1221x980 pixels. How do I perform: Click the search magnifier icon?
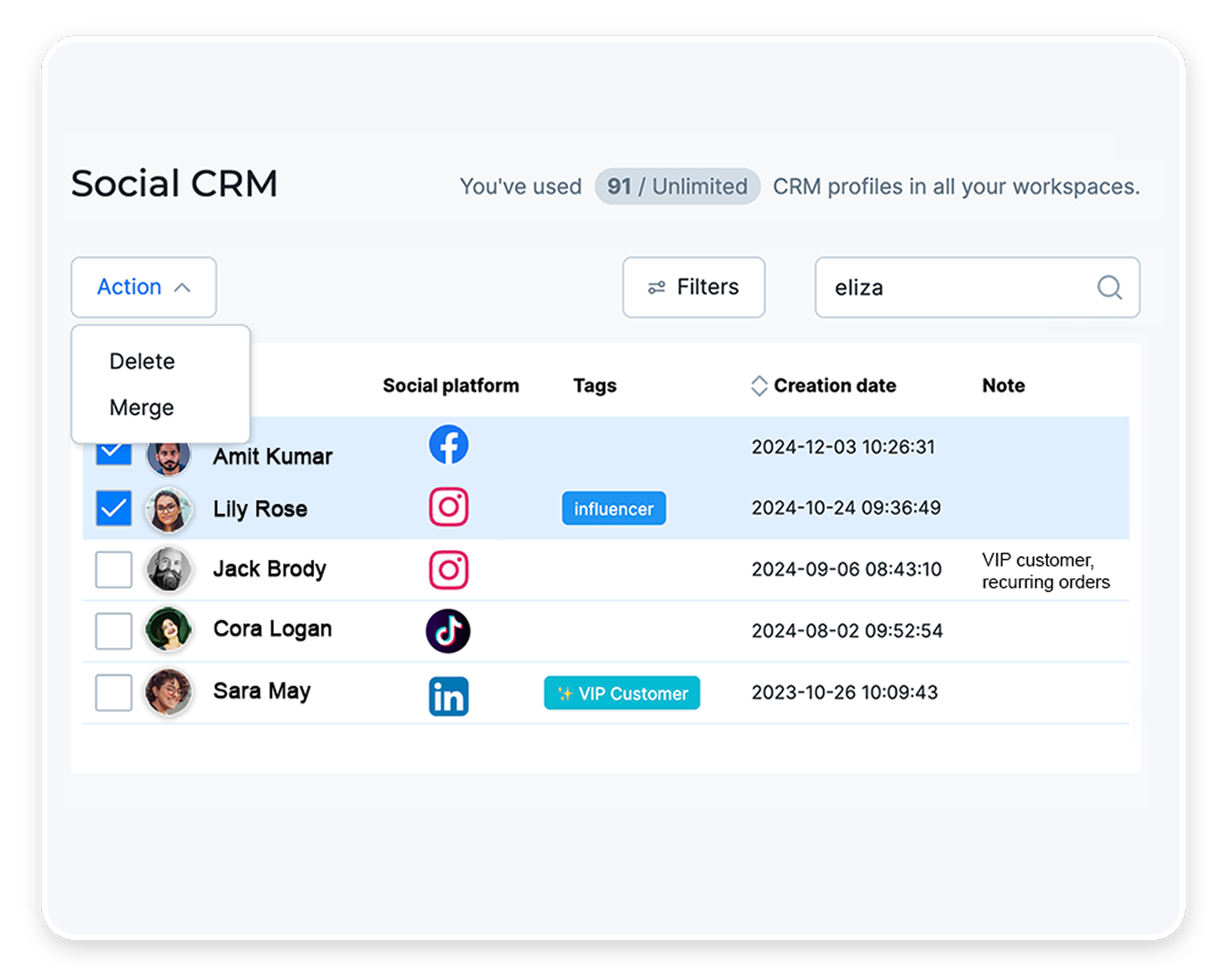click(x=1109, y=287)
